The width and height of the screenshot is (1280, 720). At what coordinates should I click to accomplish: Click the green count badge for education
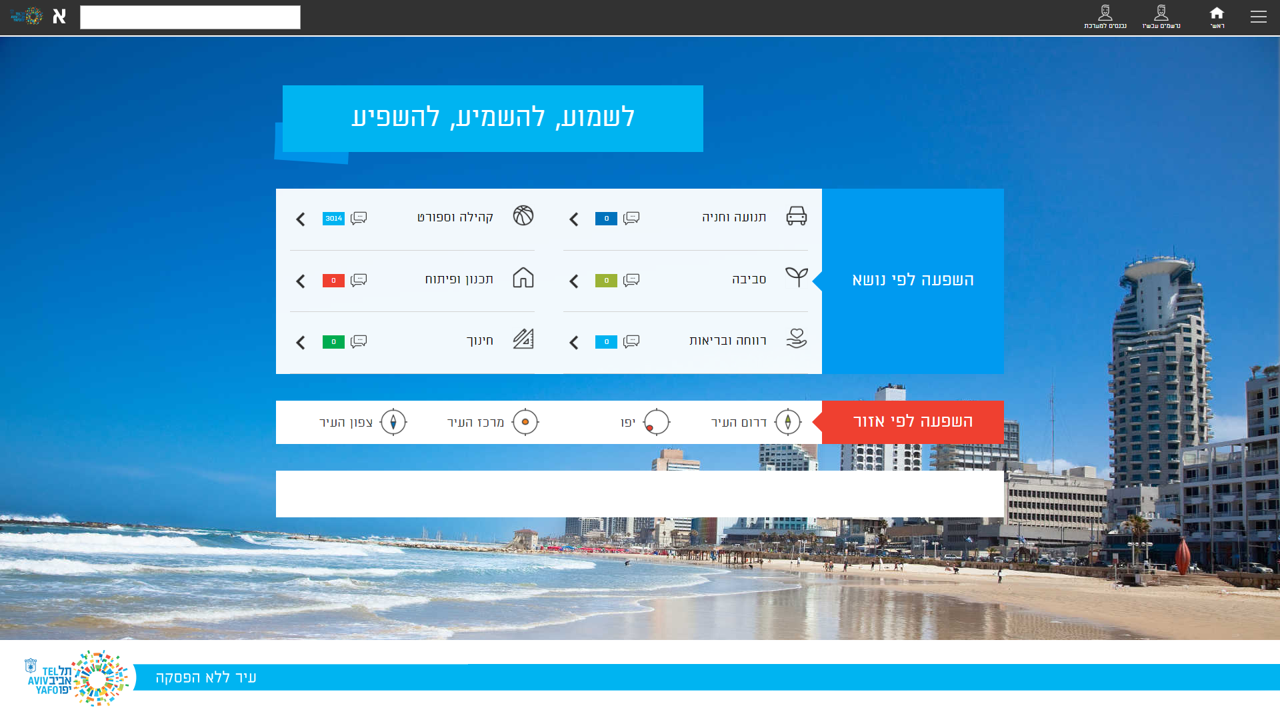click(x=333, y=342)
